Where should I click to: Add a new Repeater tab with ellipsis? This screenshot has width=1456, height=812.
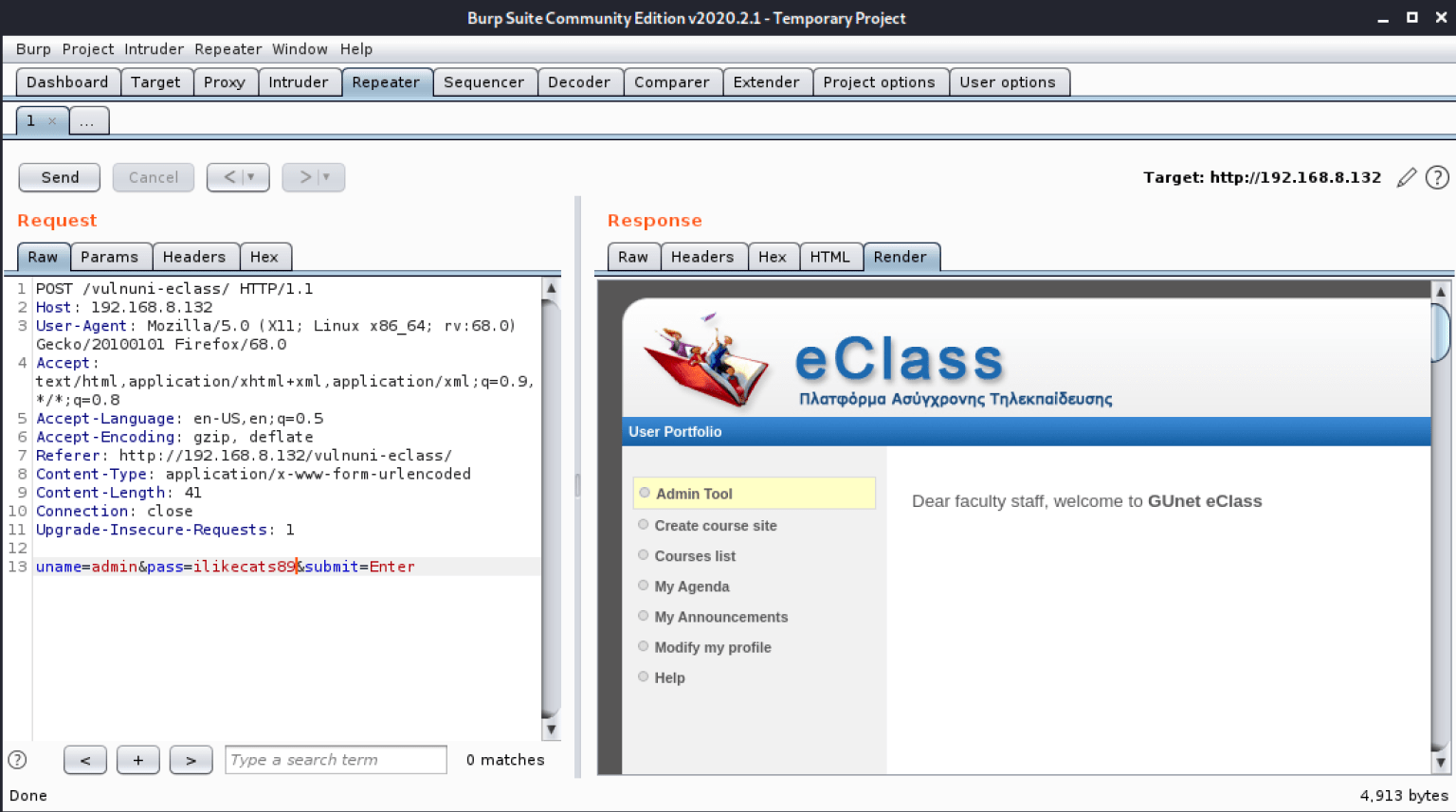[87, 121]
